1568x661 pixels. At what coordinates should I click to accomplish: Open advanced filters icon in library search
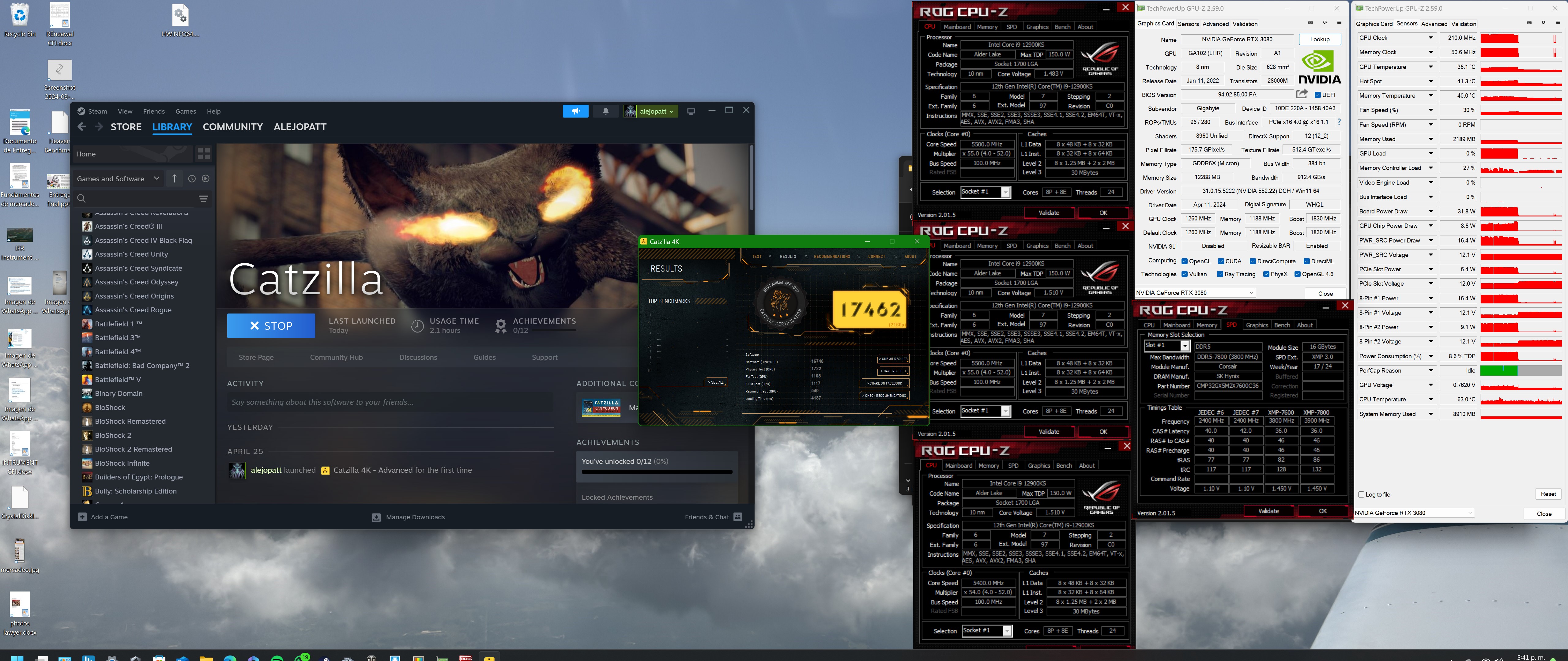click(x=203, y=198)
